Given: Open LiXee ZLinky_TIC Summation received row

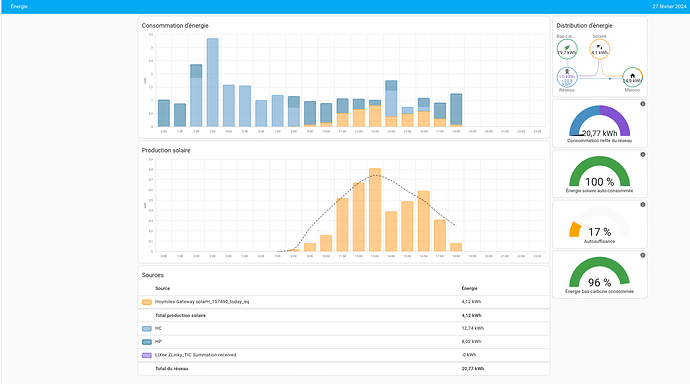Looking at the screenshot, I should pyautogui.click(x=344, y=355).
